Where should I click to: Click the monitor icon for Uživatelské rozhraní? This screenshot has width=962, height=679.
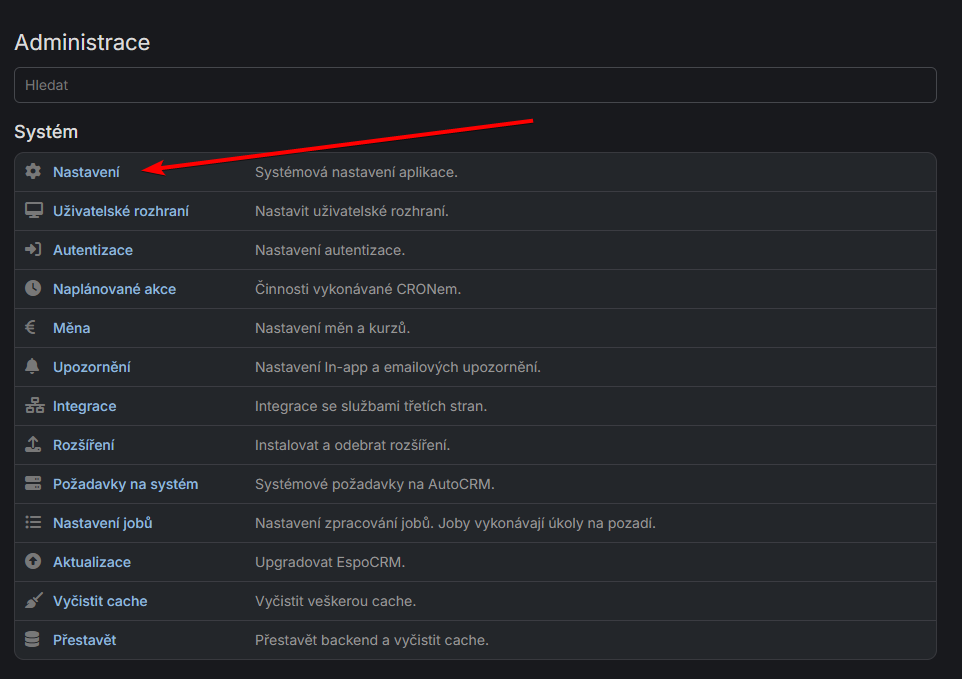(33, 211)
